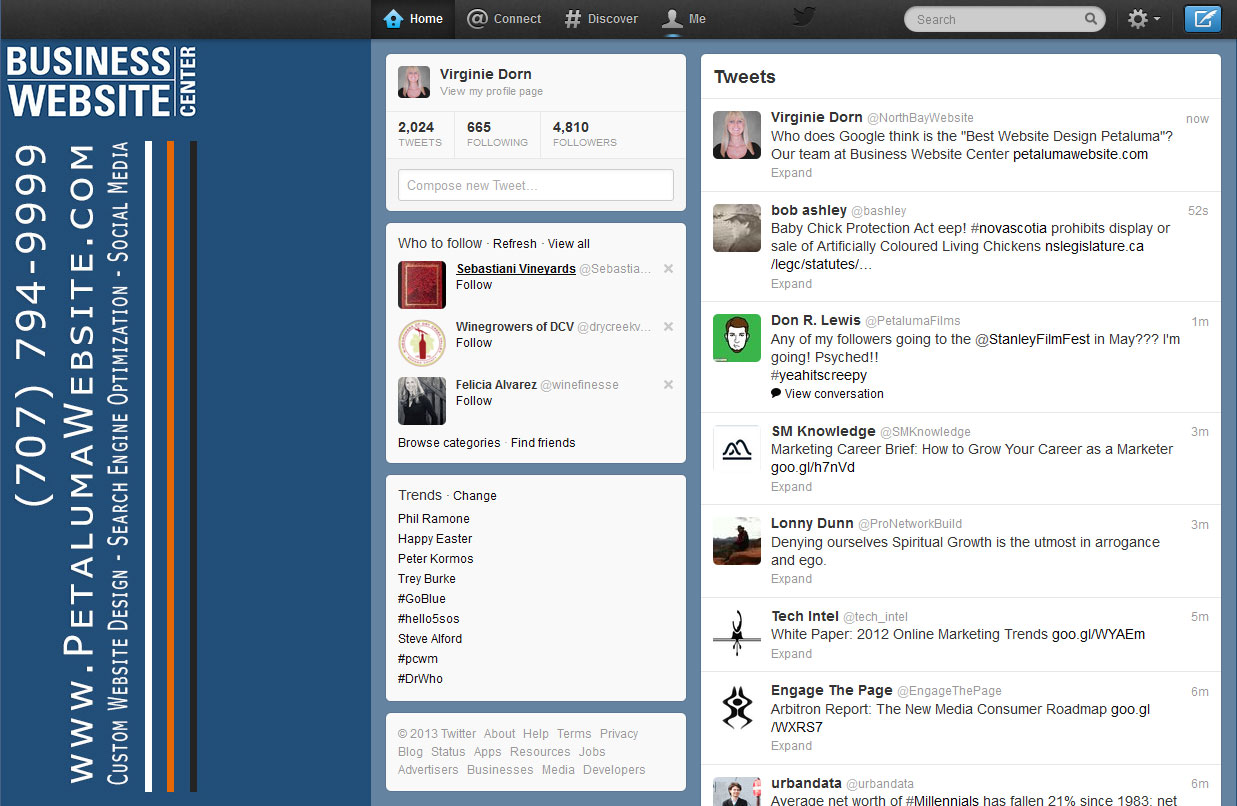The image size is (1237, 806).
Task: Open the Connect tab
Action: click(504, 19)
